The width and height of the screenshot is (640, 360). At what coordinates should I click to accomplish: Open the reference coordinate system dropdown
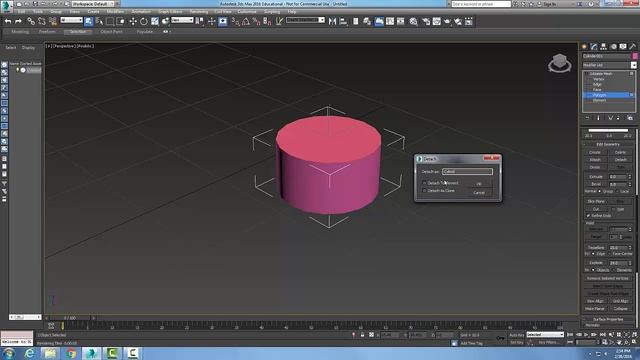[x=182, y=20]
